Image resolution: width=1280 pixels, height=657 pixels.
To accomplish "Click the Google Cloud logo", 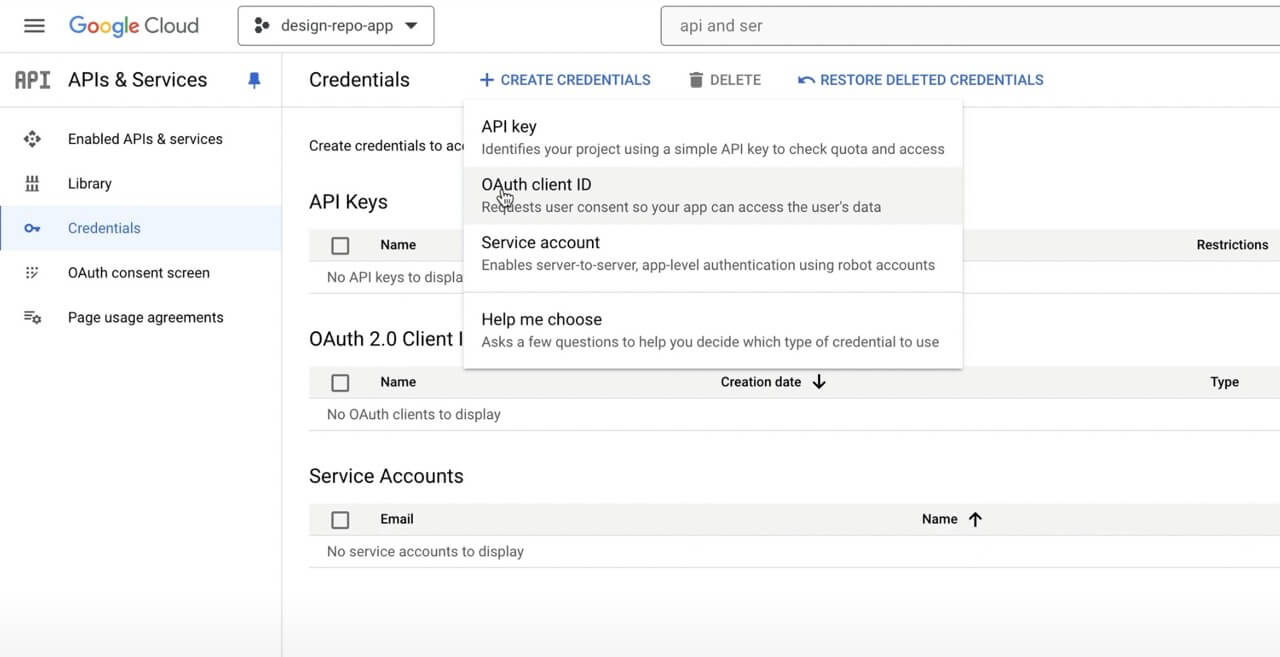I will click(133, 25).
